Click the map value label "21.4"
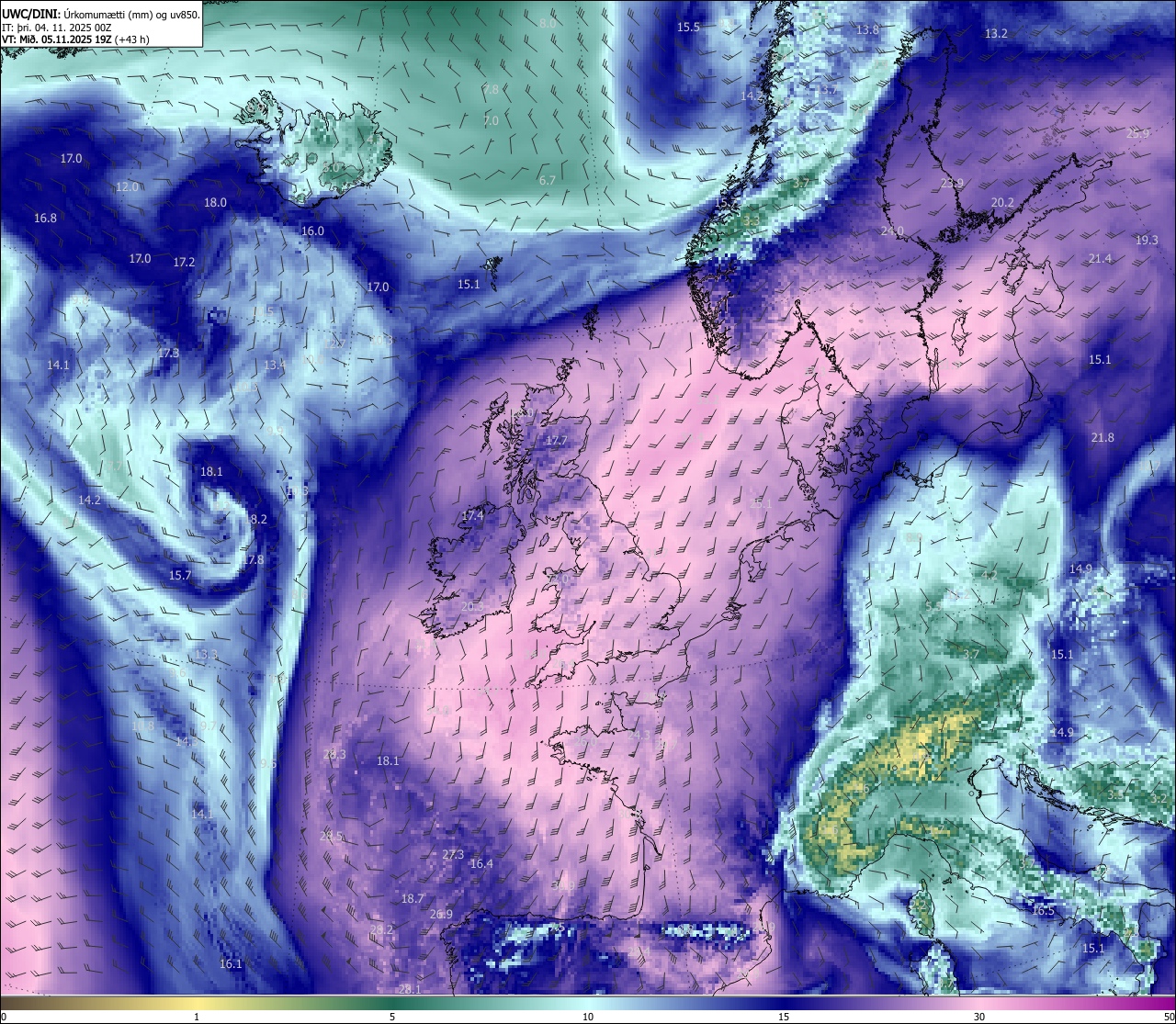The height and width of the screenshot is (1024, 1176). click(1100, 259)
